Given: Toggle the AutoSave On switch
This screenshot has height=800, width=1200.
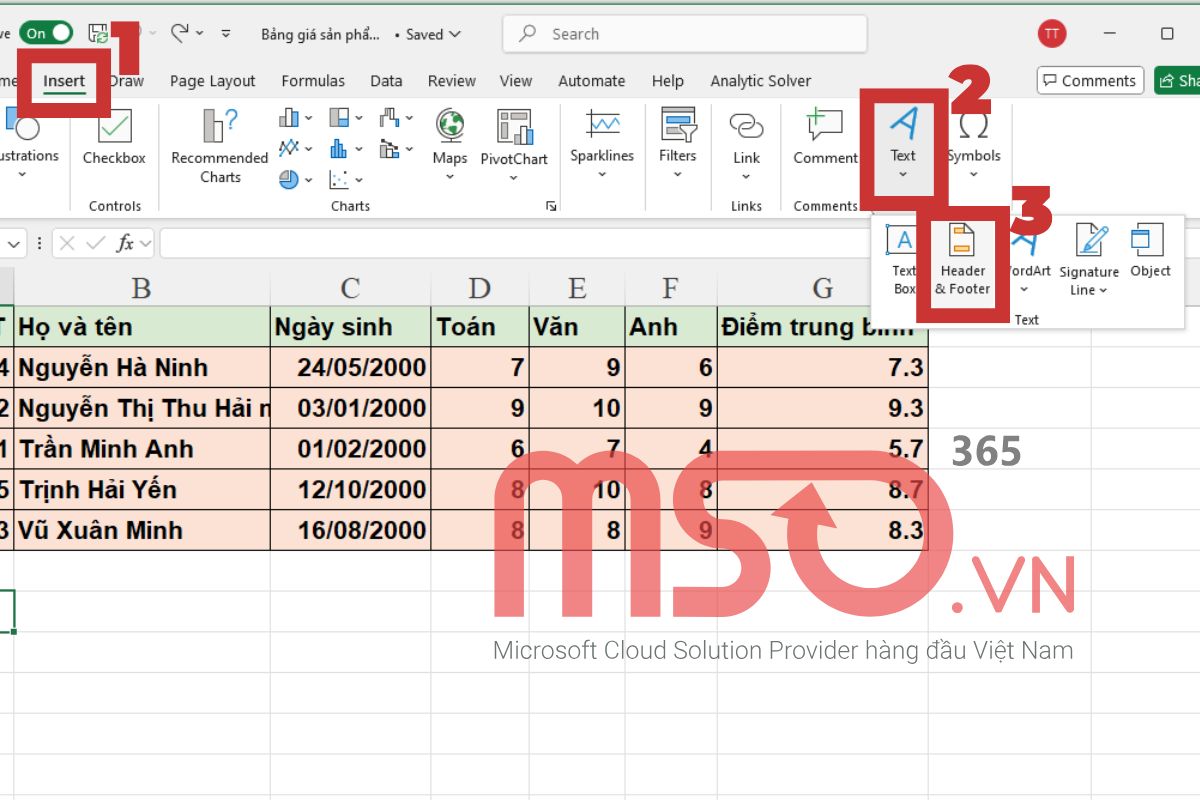Looking at the screenshot, I should (46, 33).
